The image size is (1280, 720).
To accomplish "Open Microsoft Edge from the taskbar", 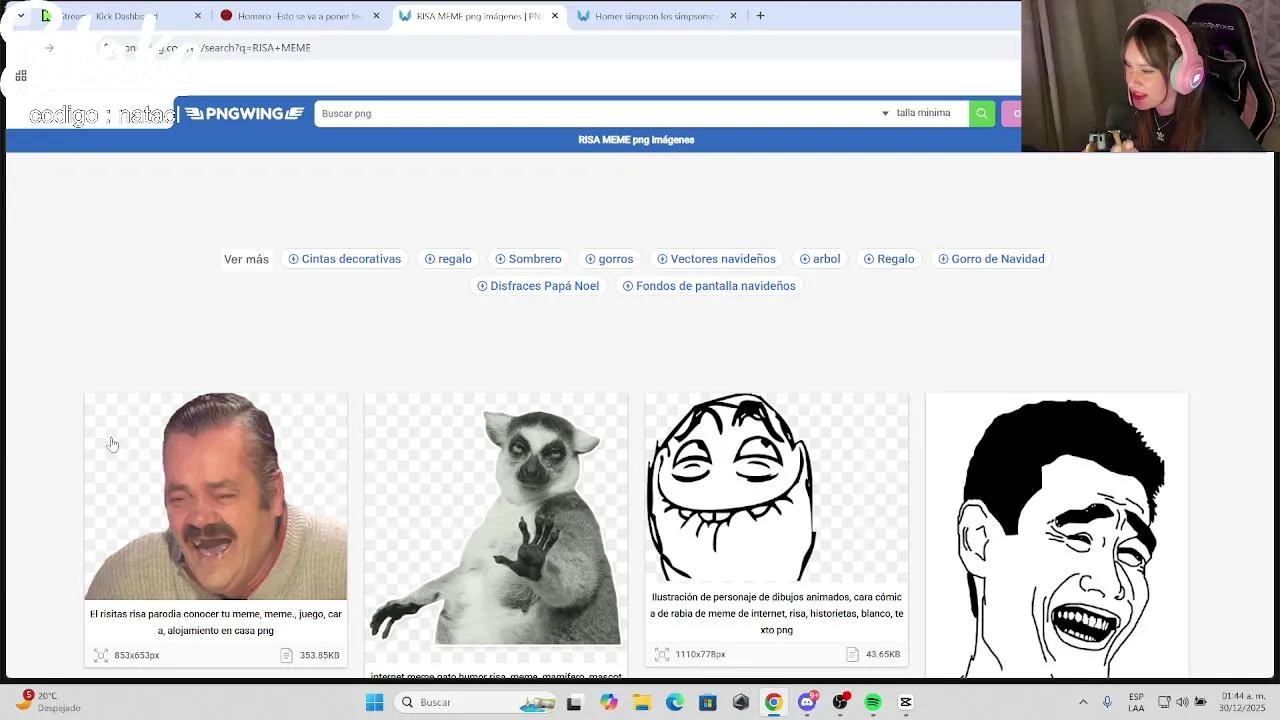I will pyautogui.click(x=675, y=703).
